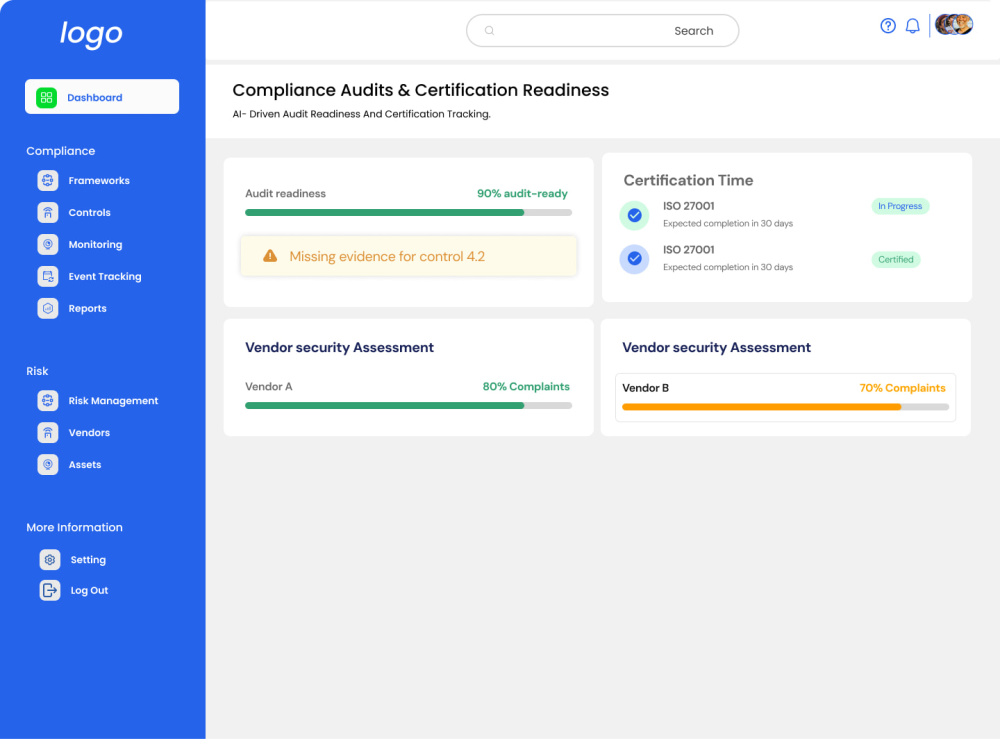
Task: Click the green Dashboard grid icon
Action: [x=47, y=98]
